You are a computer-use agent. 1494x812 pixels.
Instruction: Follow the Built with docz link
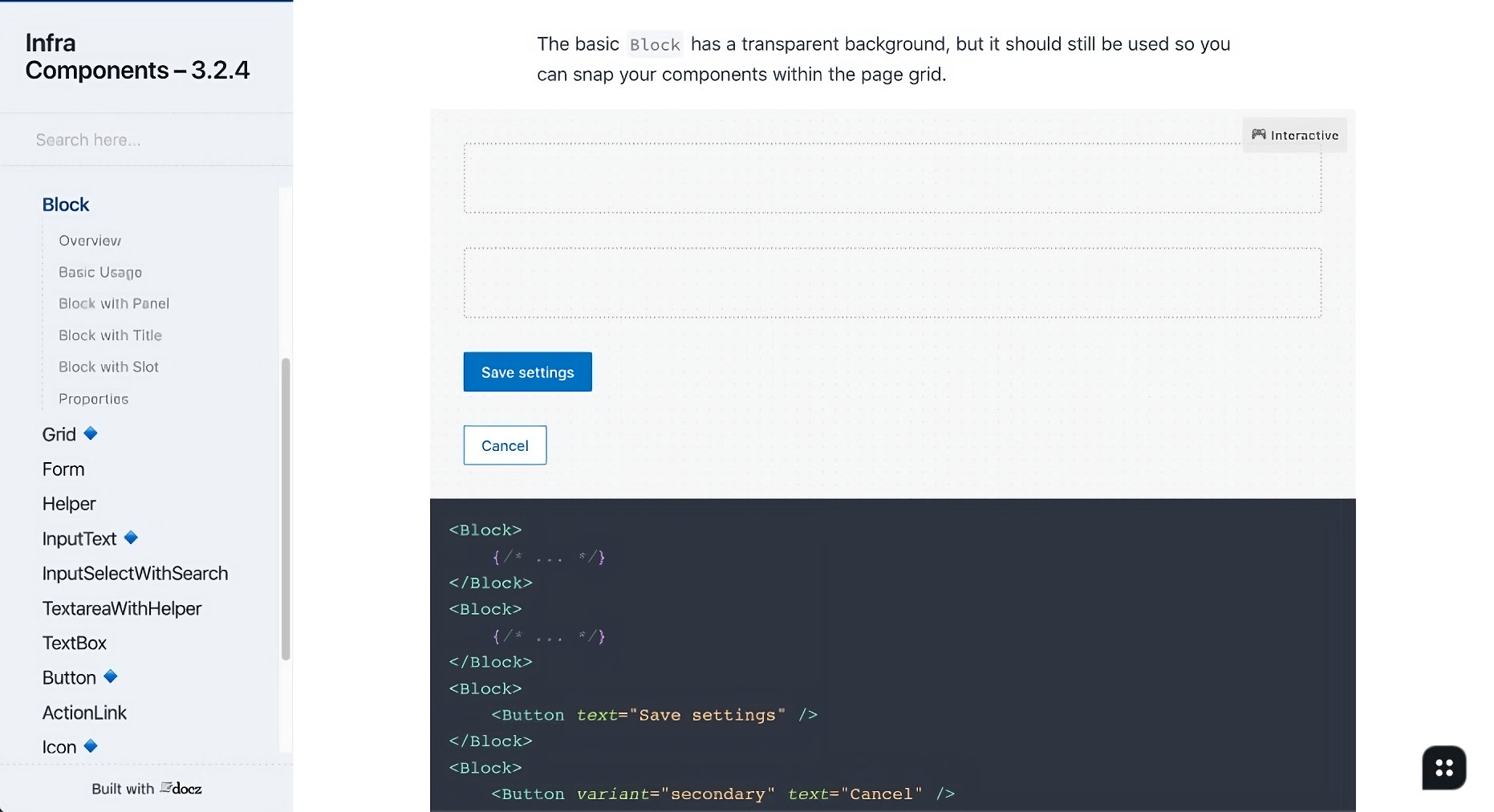[147, 788]
